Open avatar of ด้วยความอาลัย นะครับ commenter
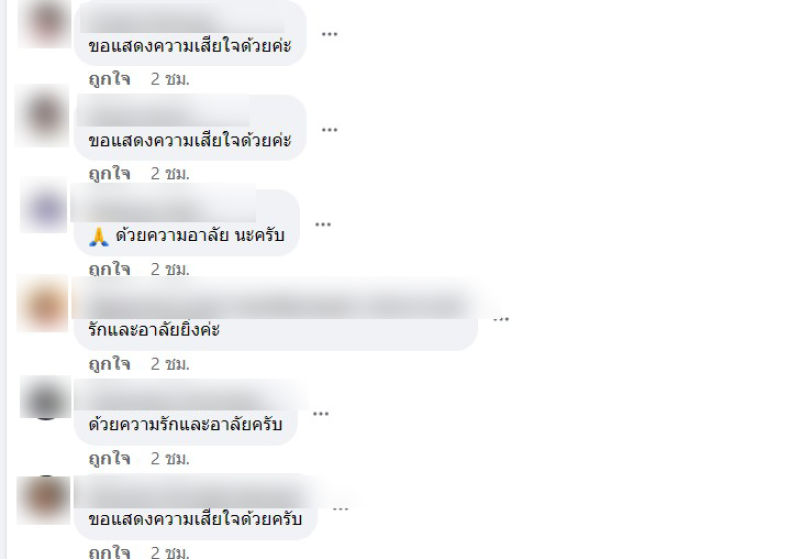The image size is (800, 559). click(43, 205)
